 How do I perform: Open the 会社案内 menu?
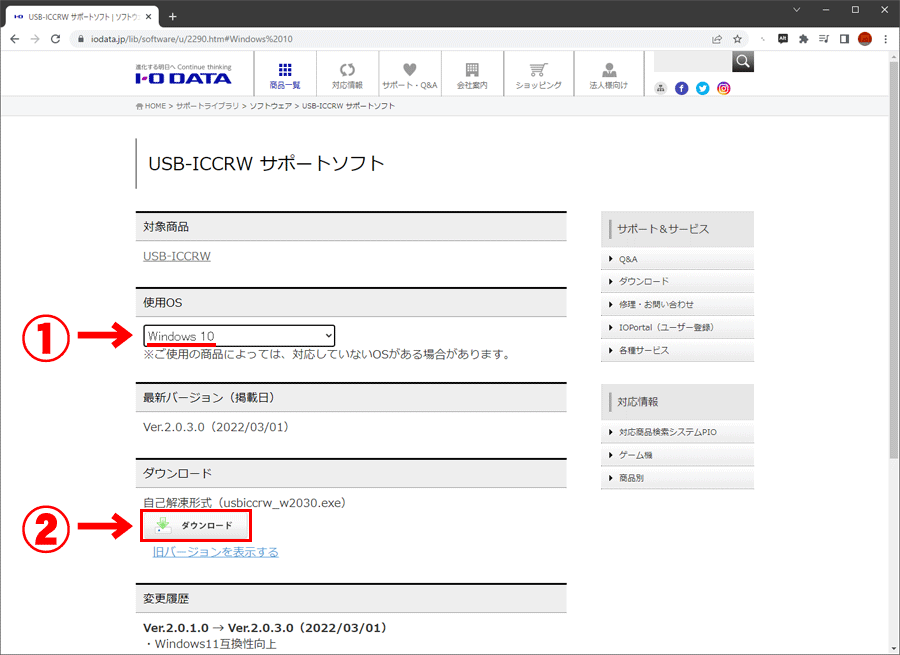click(x=472, y=76)
